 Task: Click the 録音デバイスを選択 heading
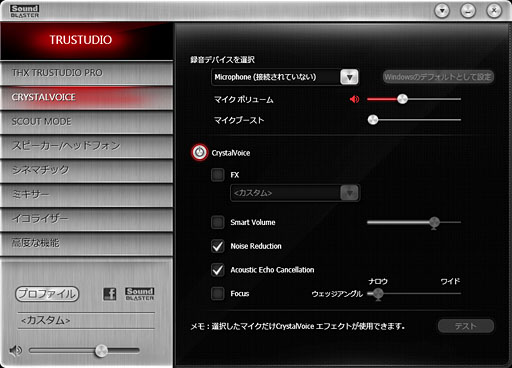tap(222, 60)
